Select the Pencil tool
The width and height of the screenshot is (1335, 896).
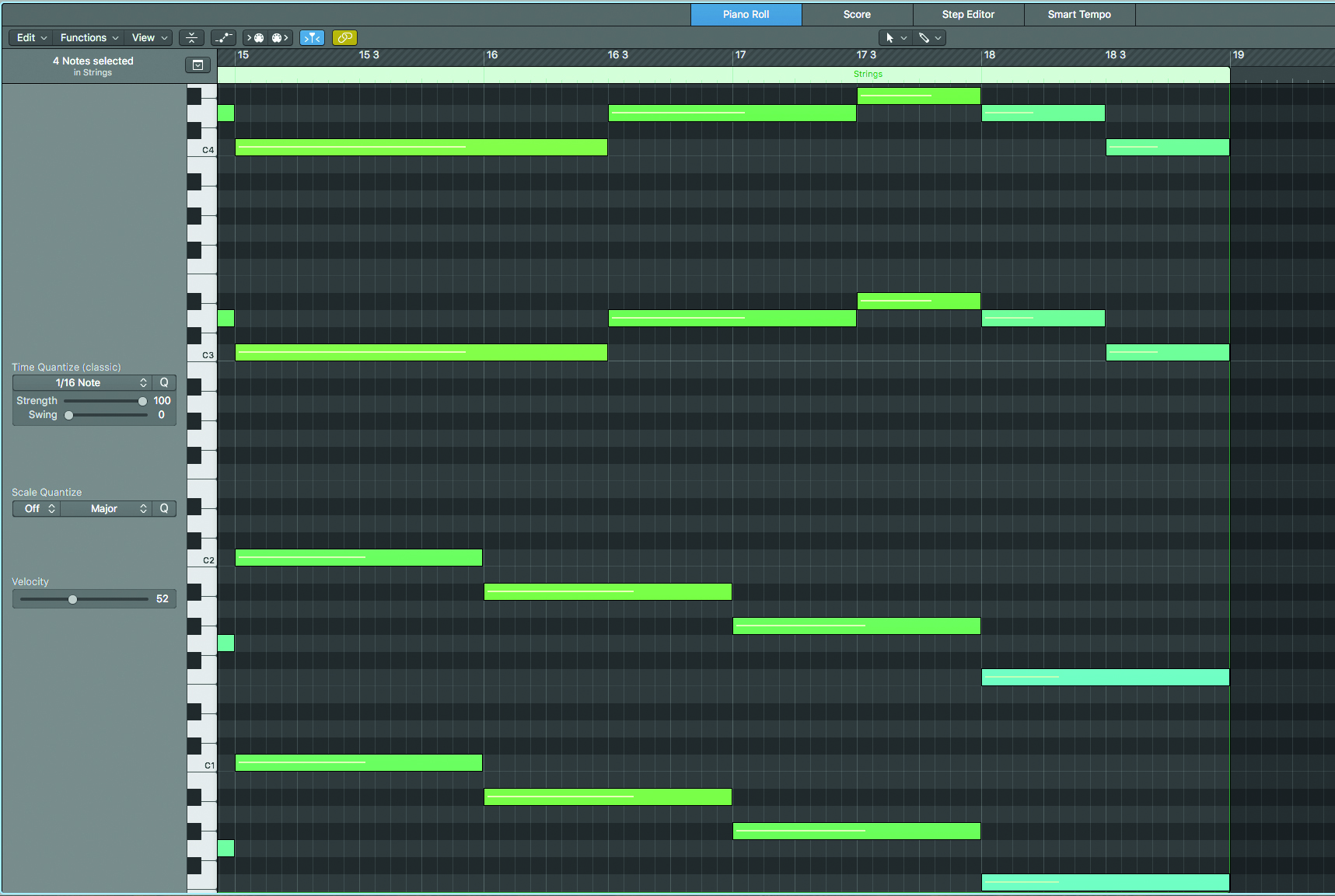[924, 37]
